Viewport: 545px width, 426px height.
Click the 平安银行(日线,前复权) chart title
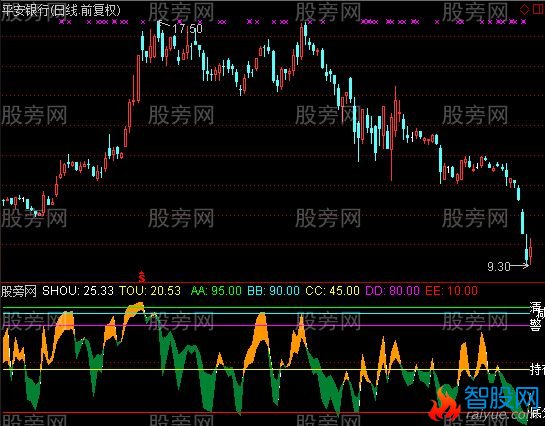tap(61, 10)
